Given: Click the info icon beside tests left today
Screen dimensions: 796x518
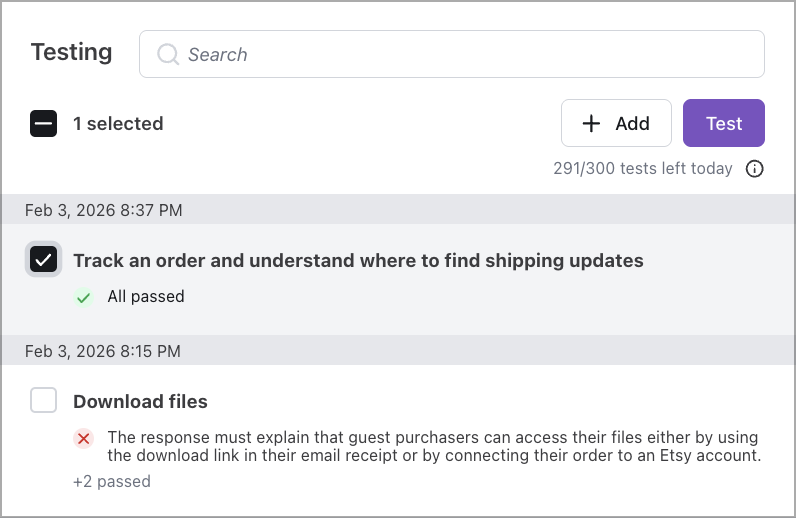Looking at the screenshot, I should 755,169.
